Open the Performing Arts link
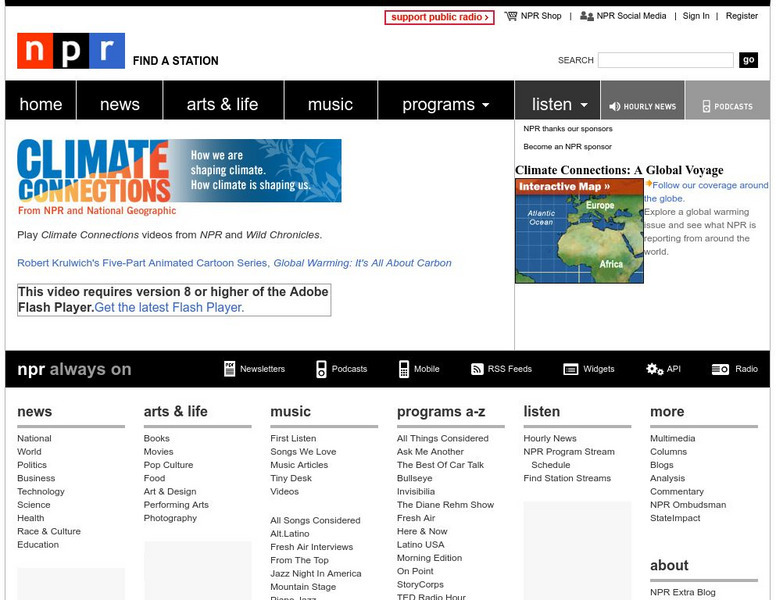 [176, 504]
